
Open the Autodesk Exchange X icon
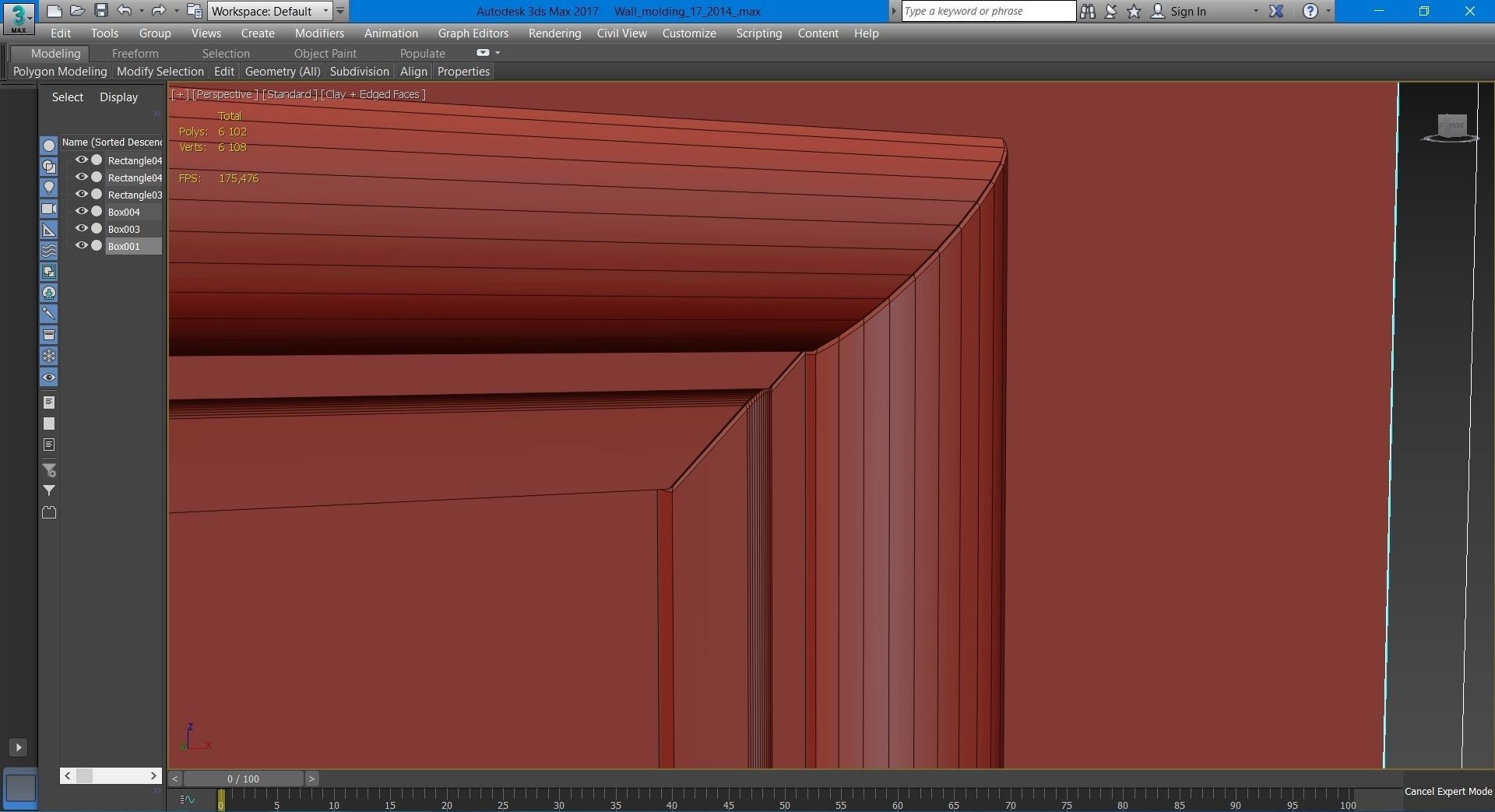pos(1276,11)
